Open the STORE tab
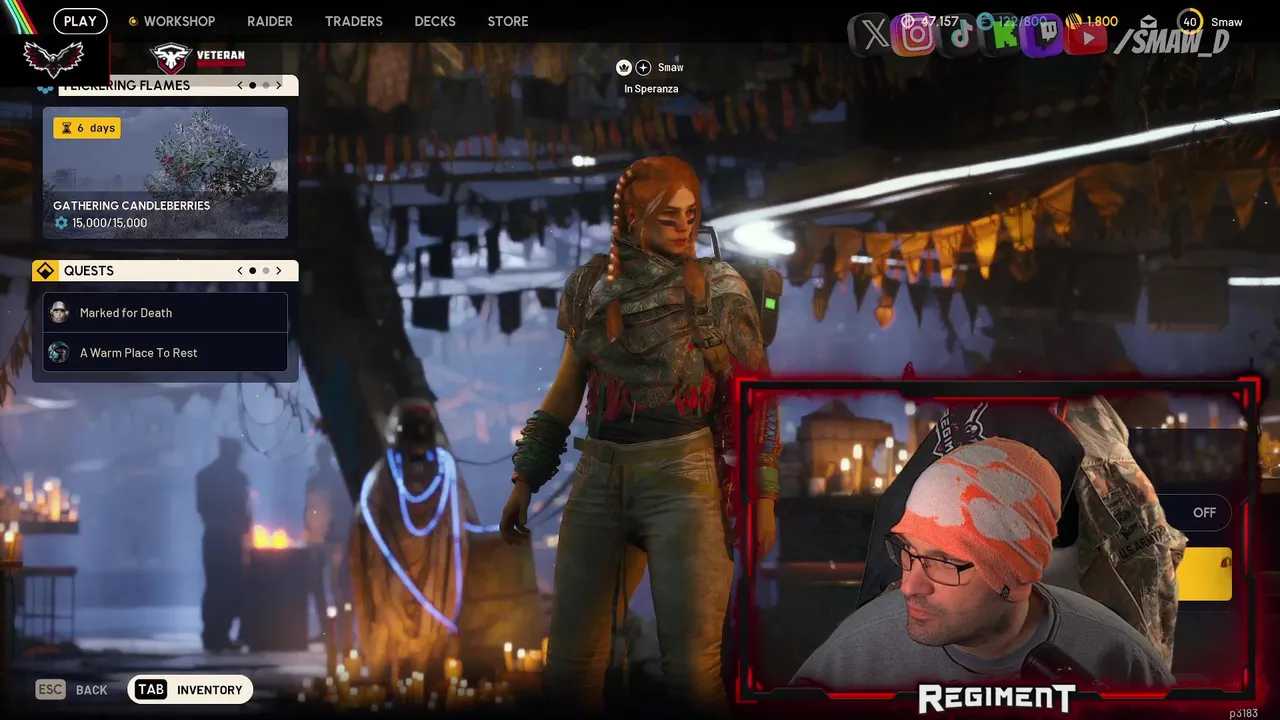 [508, 21]
